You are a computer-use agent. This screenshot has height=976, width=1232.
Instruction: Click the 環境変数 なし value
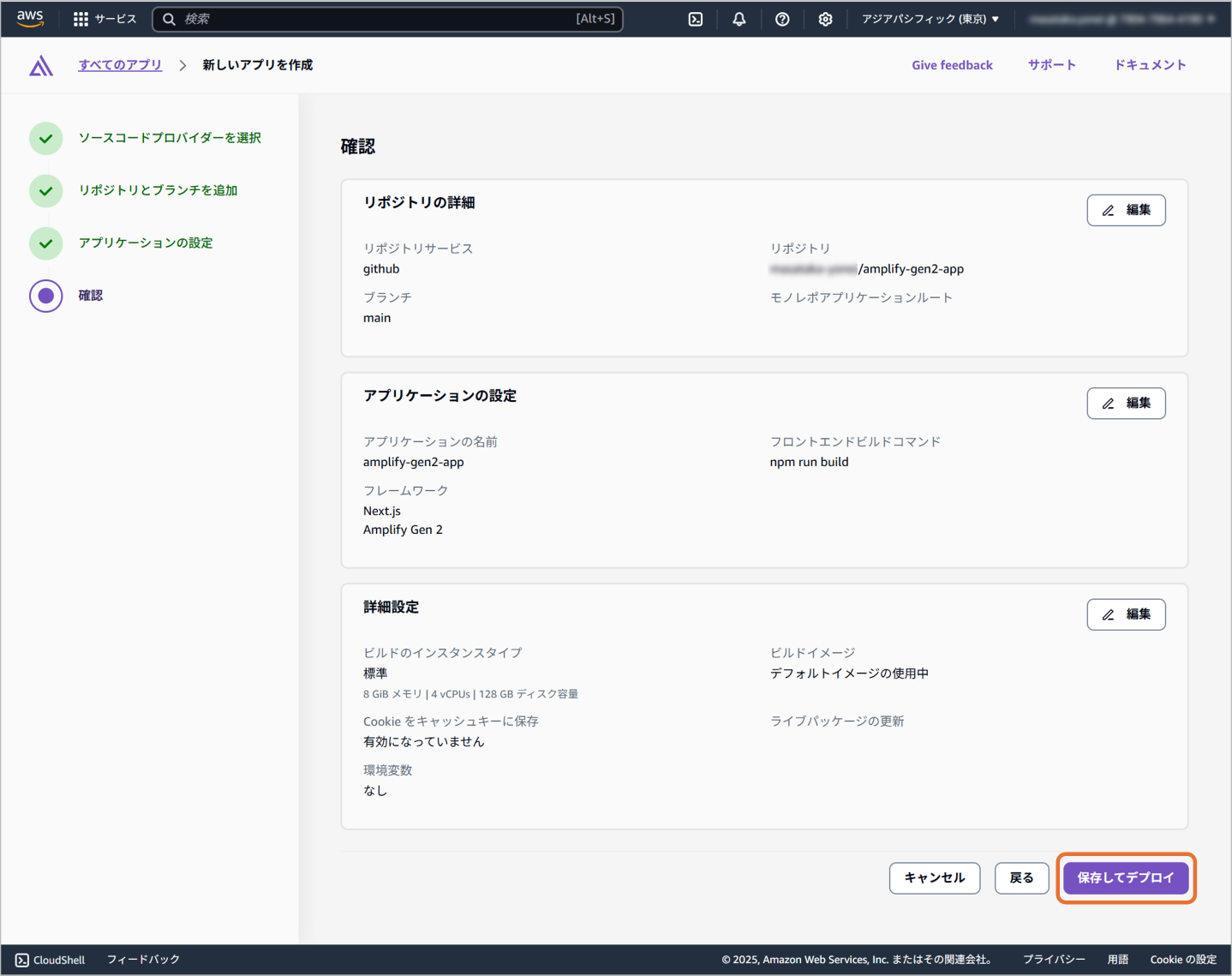pos(375,791)
